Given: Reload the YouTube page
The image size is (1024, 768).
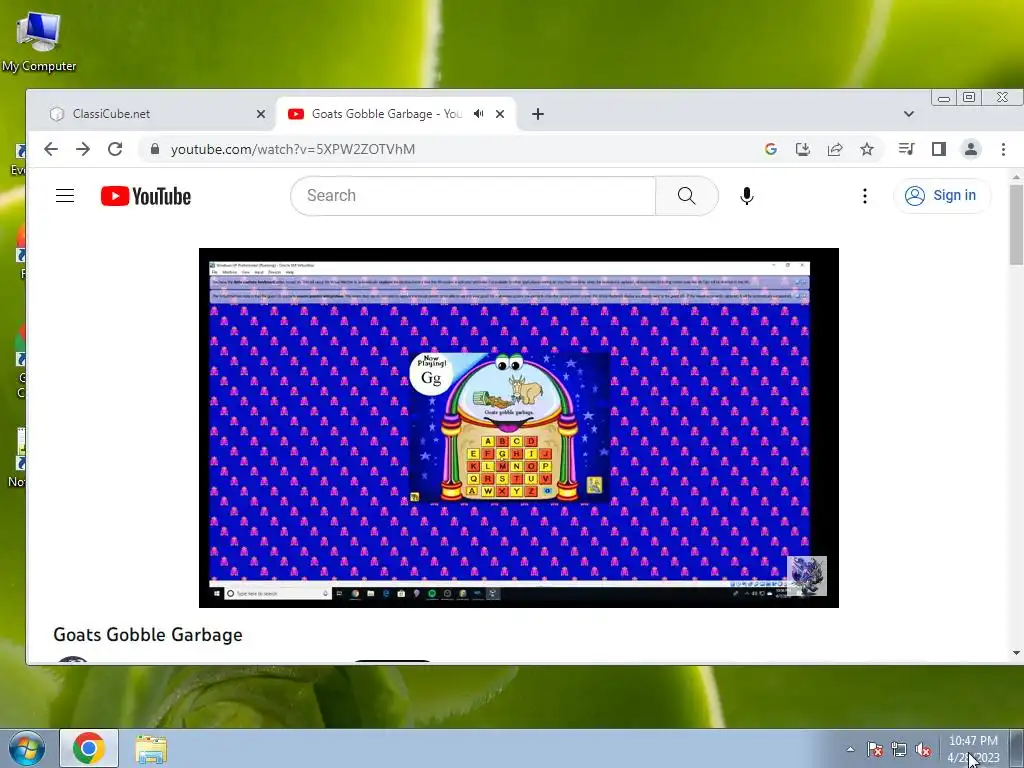Looking at the screenshot, I should coord(115,149).
